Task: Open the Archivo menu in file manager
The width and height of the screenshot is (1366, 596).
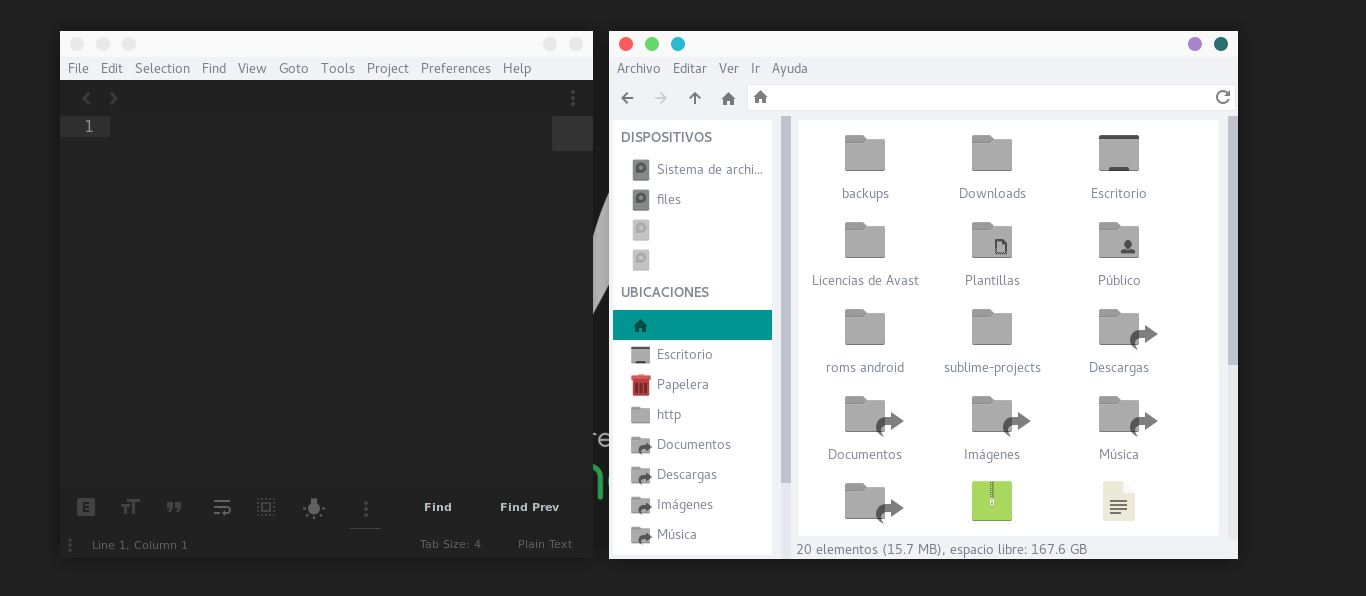Action: pos(639,68)
